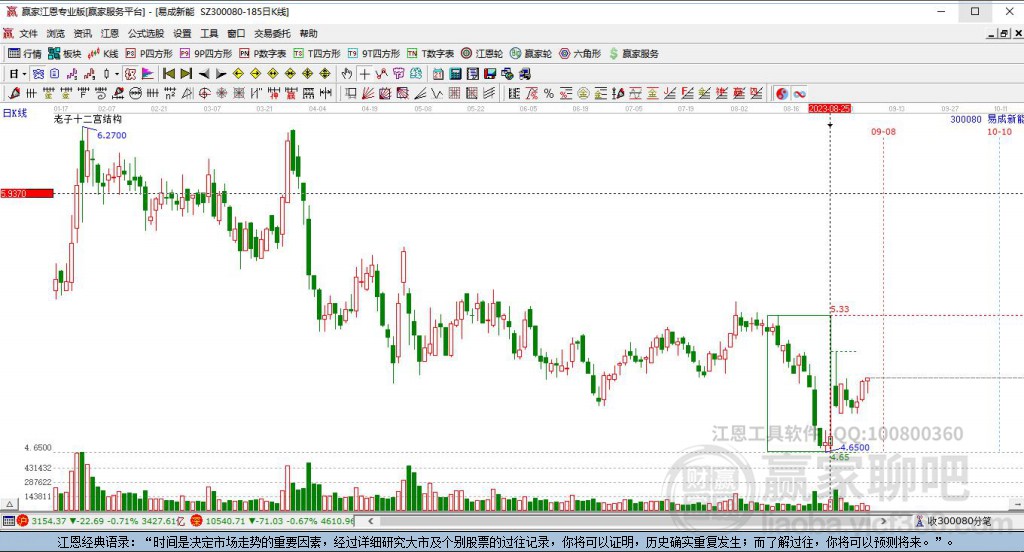Click the 深 Shenzhen index icon

pyautogui.click(x=196, y=521)
